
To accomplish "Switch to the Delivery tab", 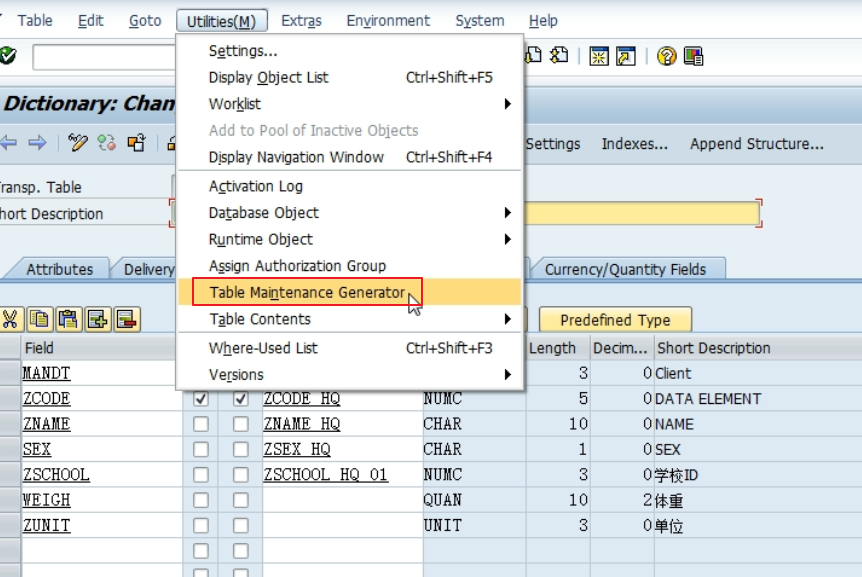I will click(148, 269).
